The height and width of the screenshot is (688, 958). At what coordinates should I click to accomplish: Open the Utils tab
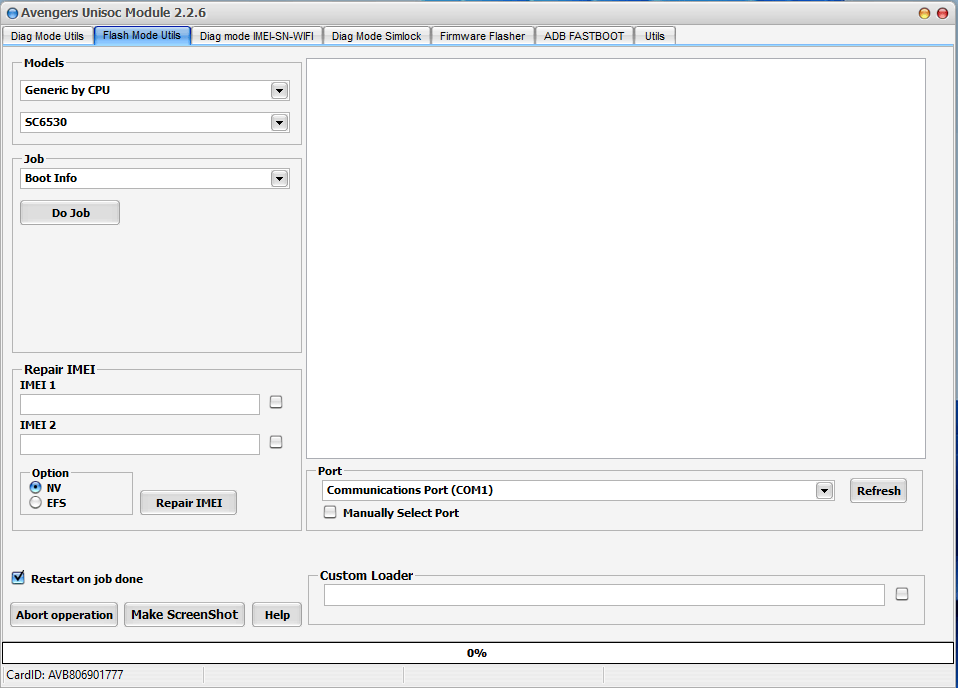pyautogui.click(x=654, y=36)
